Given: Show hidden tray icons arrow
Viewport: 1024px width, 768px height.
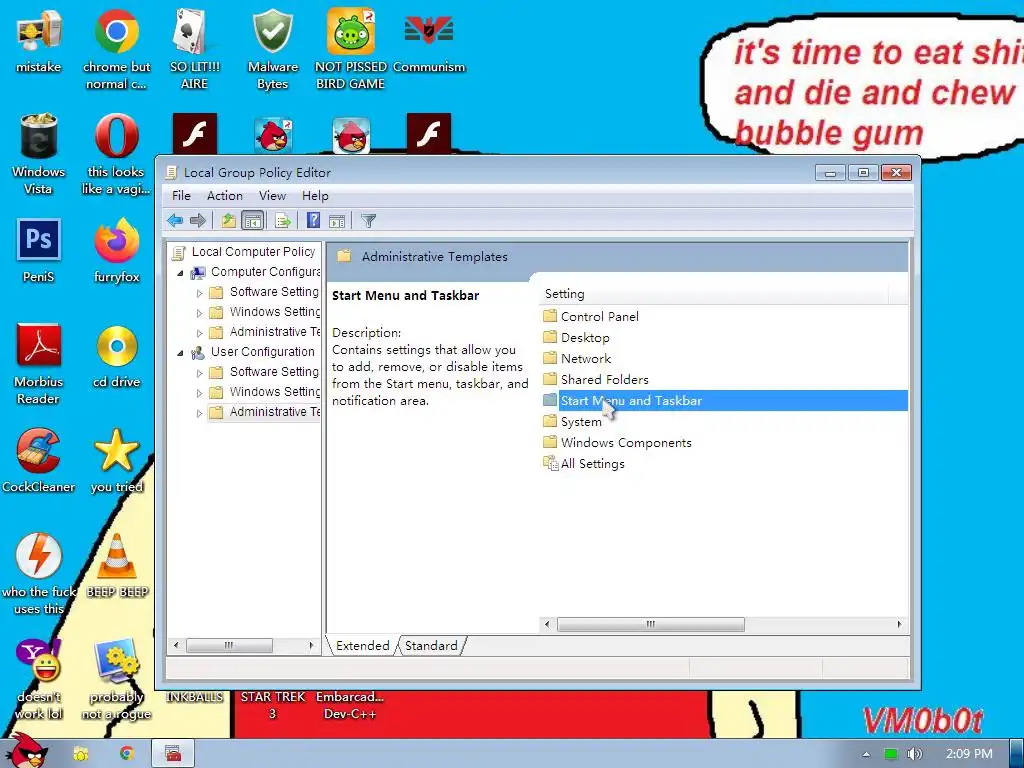Looking at the screenshot, I should coord(867,754).
